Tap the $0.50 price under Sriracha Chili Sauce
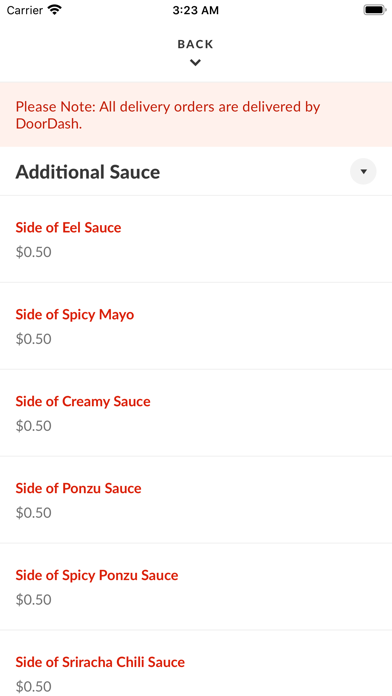Screen dimensions: 392x696 [34, 687]
